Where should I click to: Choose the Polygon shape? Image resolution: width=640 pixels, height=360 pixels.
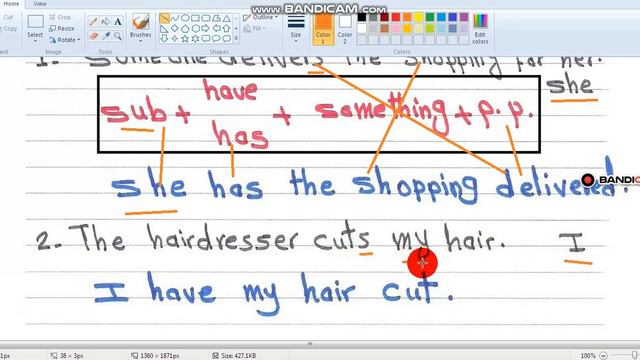click(216, 18)
